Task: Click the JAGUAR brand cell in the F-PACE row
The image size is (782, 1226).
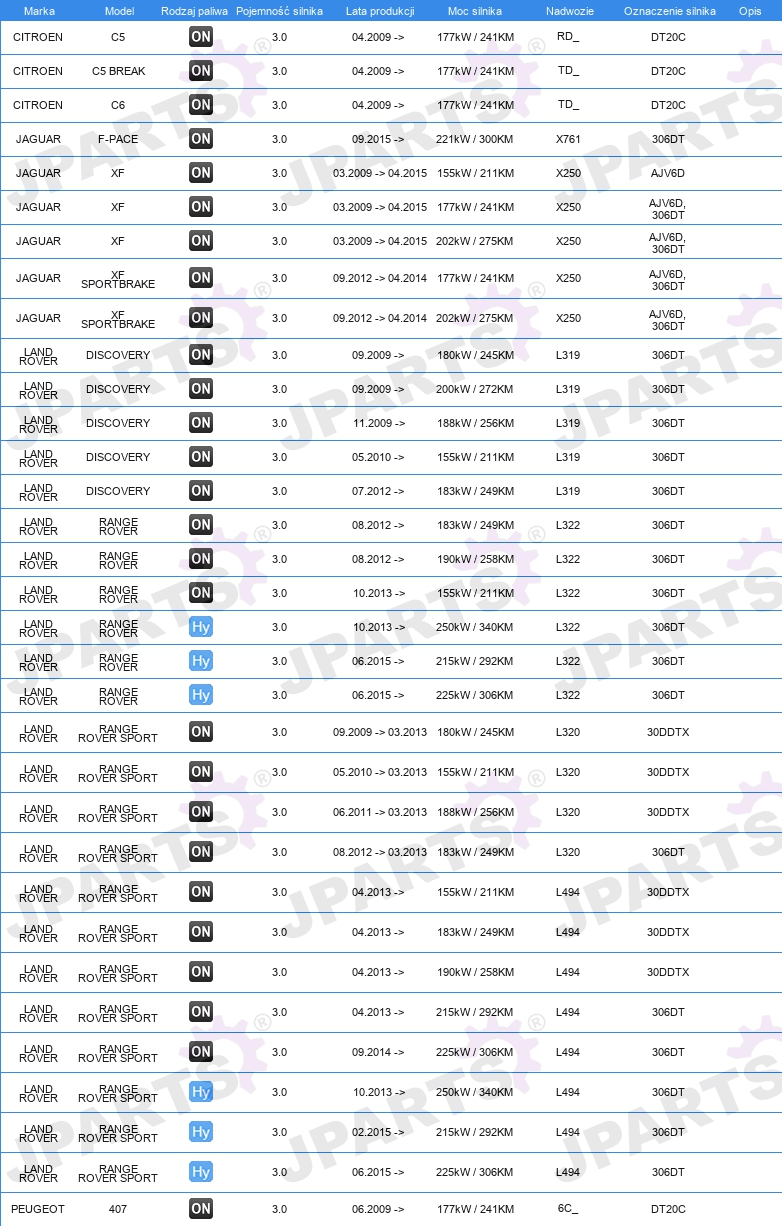Action: (x=38, y=139)
